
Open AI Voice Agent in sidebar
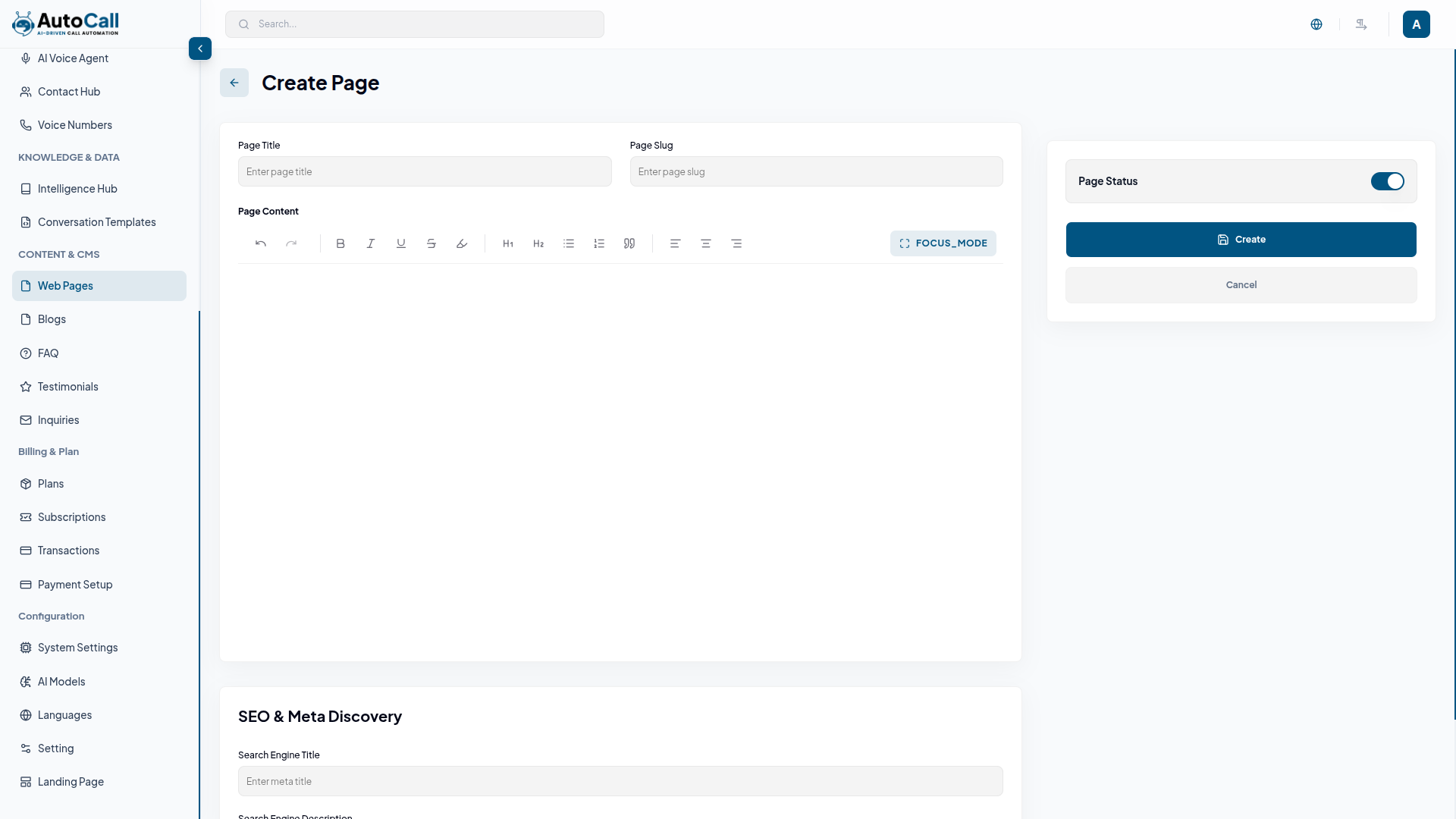click(99, 58)
